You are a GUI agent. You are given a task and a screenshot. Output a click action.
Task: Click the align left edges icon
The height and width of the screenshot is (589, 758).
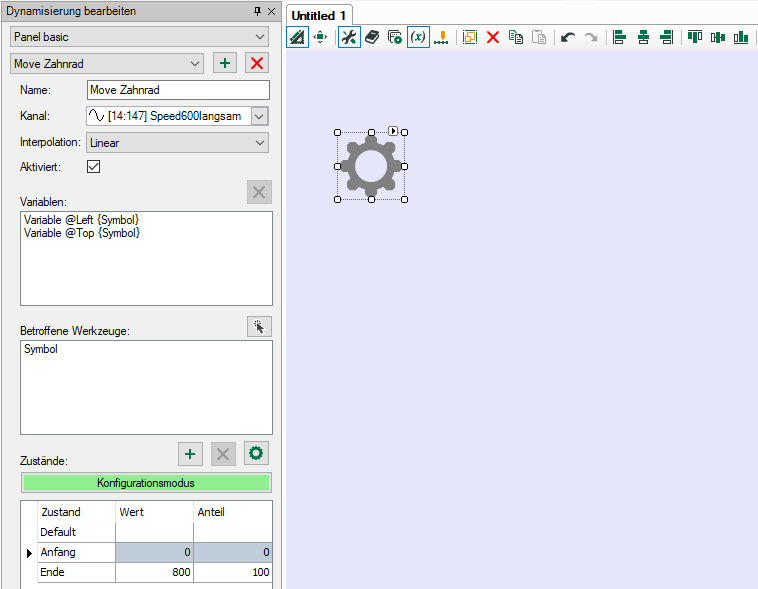619,37
